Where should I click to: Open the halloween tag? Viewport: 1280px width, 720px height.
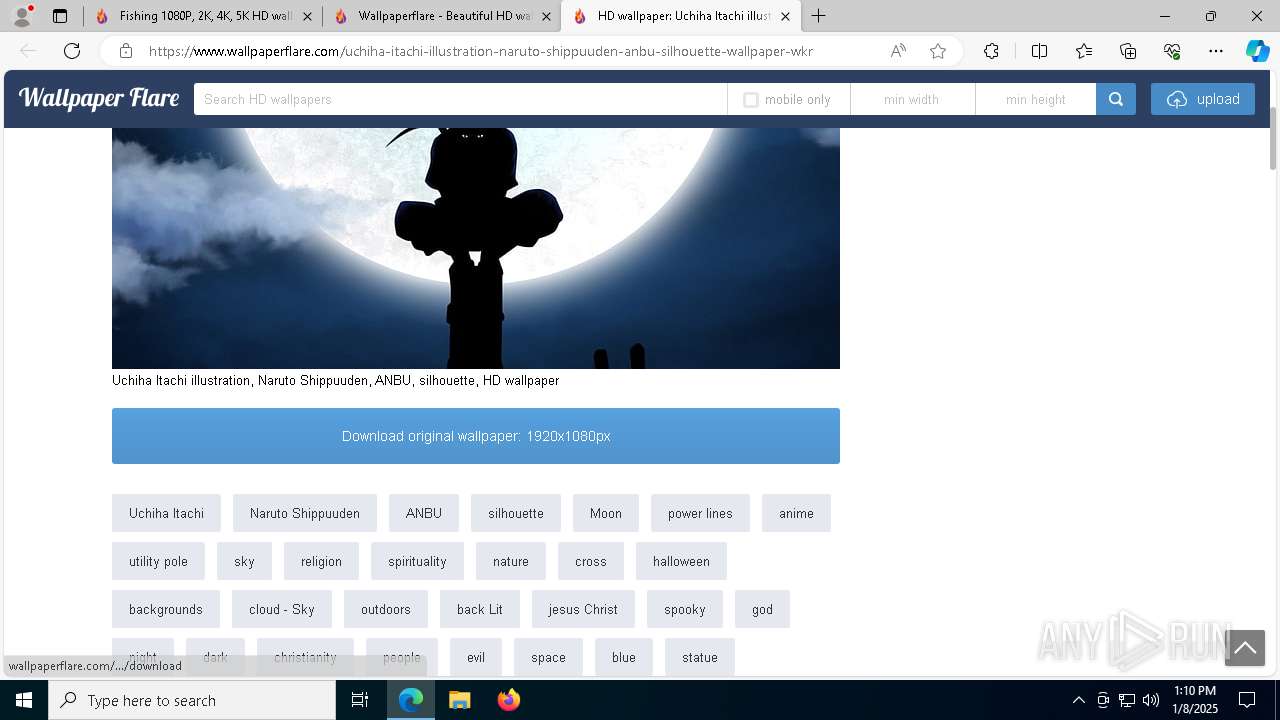click(x=681, y=561)
